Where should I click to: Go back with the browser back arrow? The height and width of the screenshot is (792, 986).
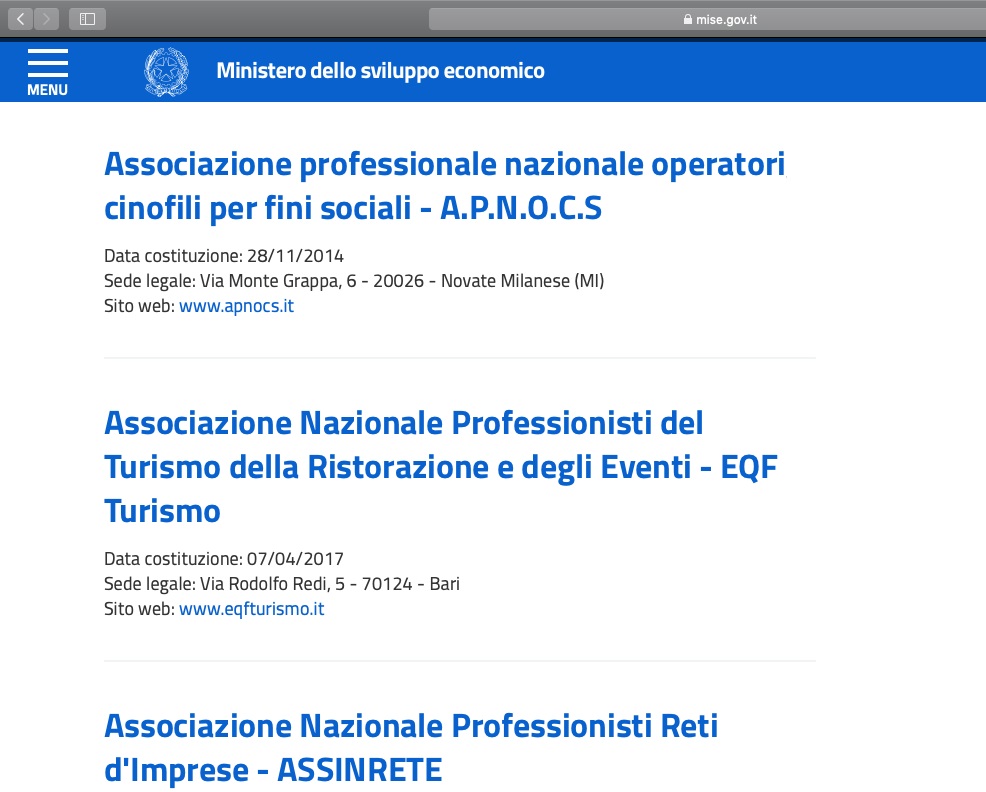click(x=21, y=19)
